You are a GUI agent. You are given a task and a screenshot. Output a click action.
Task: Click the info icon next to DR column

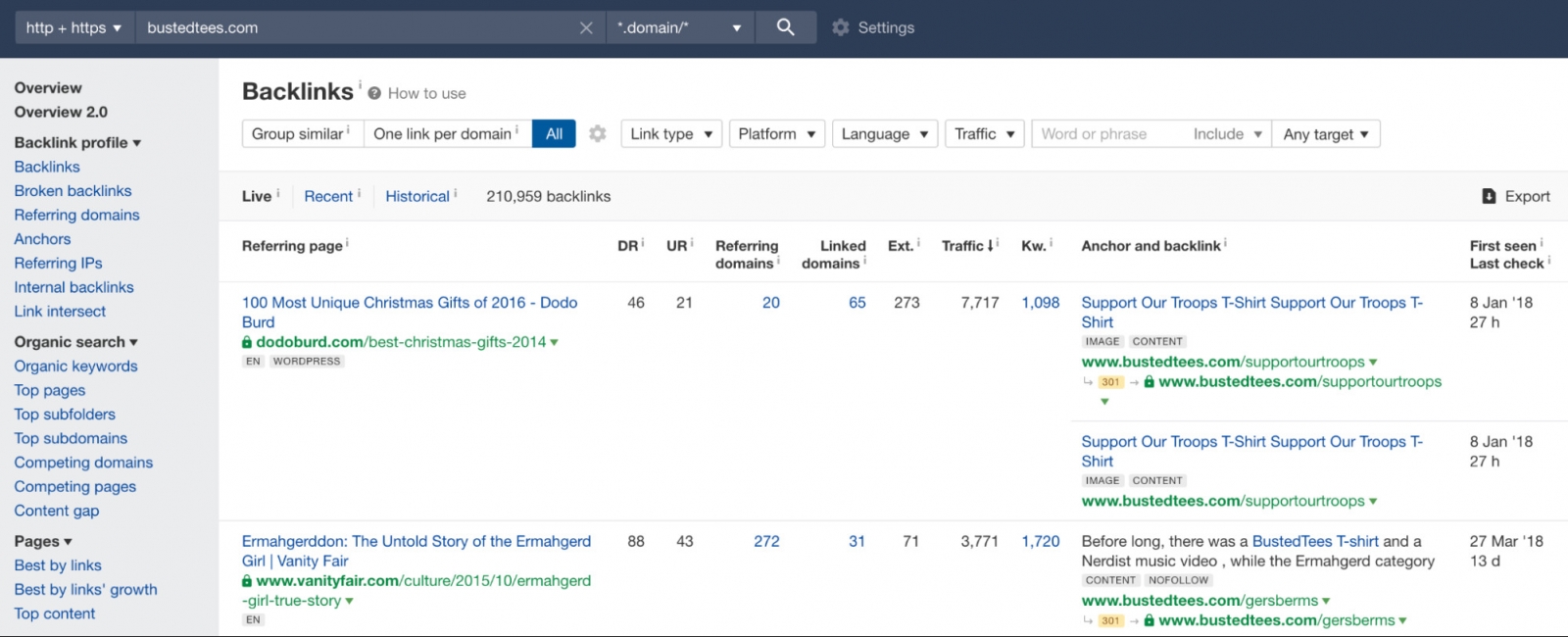[x=643, y=242]
